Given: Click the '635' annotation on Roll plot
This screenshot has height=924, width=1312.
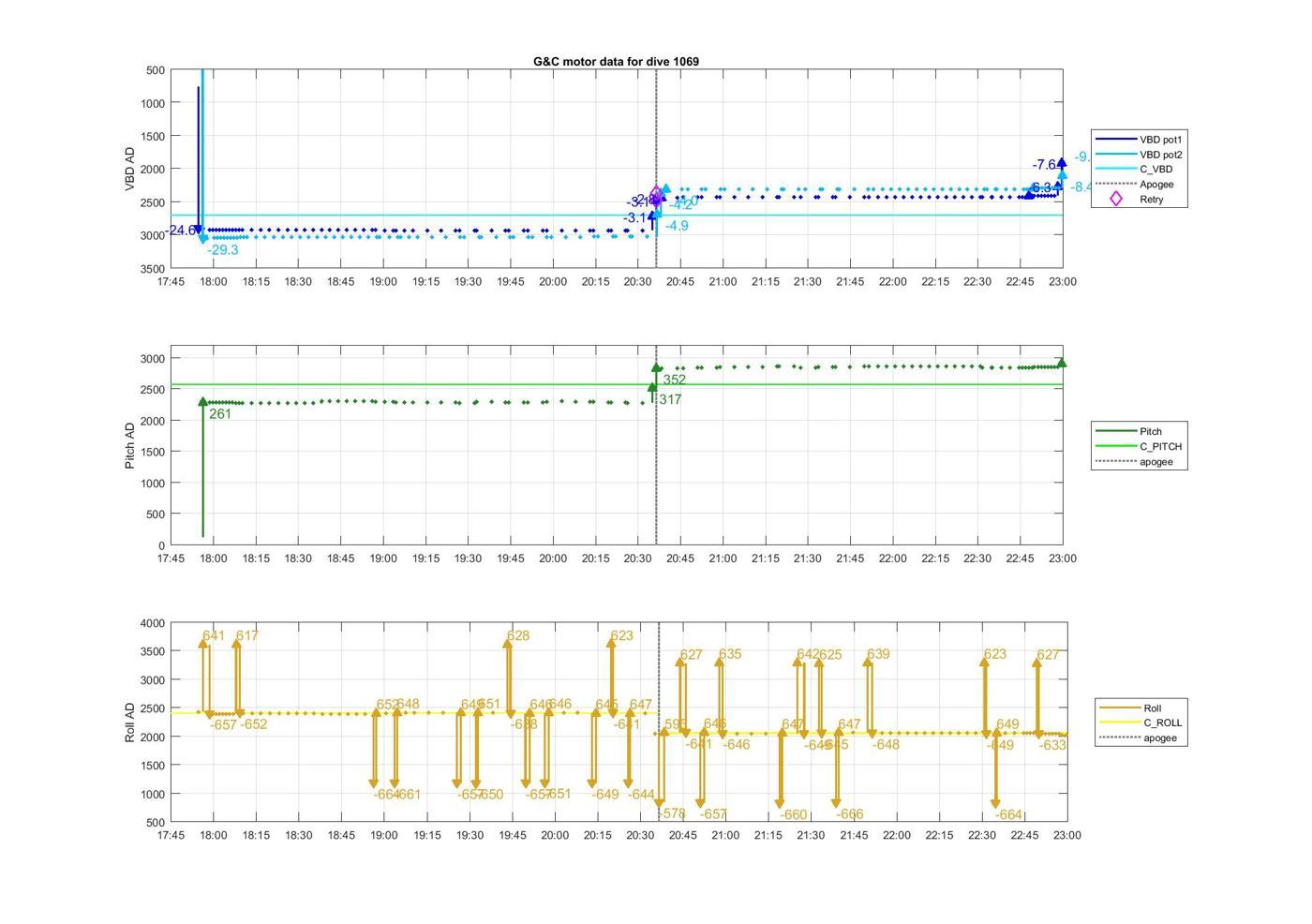Looking at the screenshot, I should tap(730, 654).
